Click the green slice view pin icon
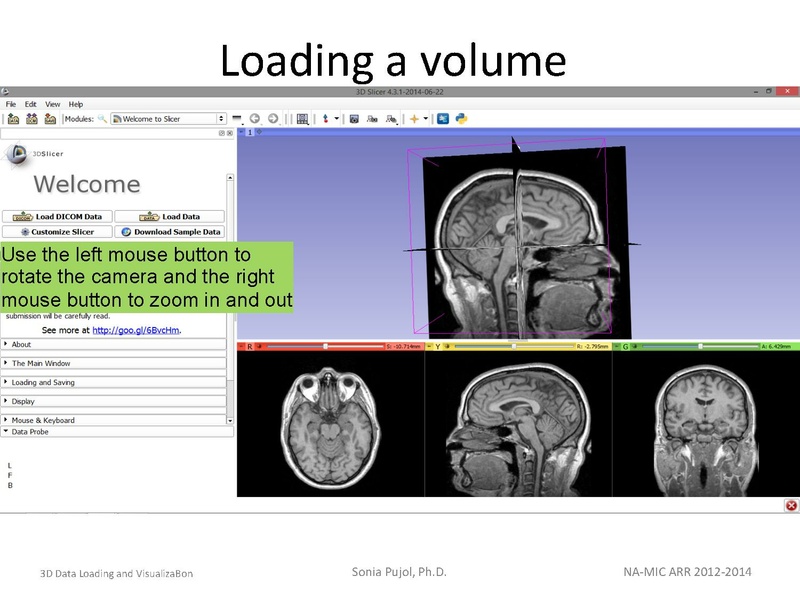This screenshot has height=600, width=800. click(616, 346)
